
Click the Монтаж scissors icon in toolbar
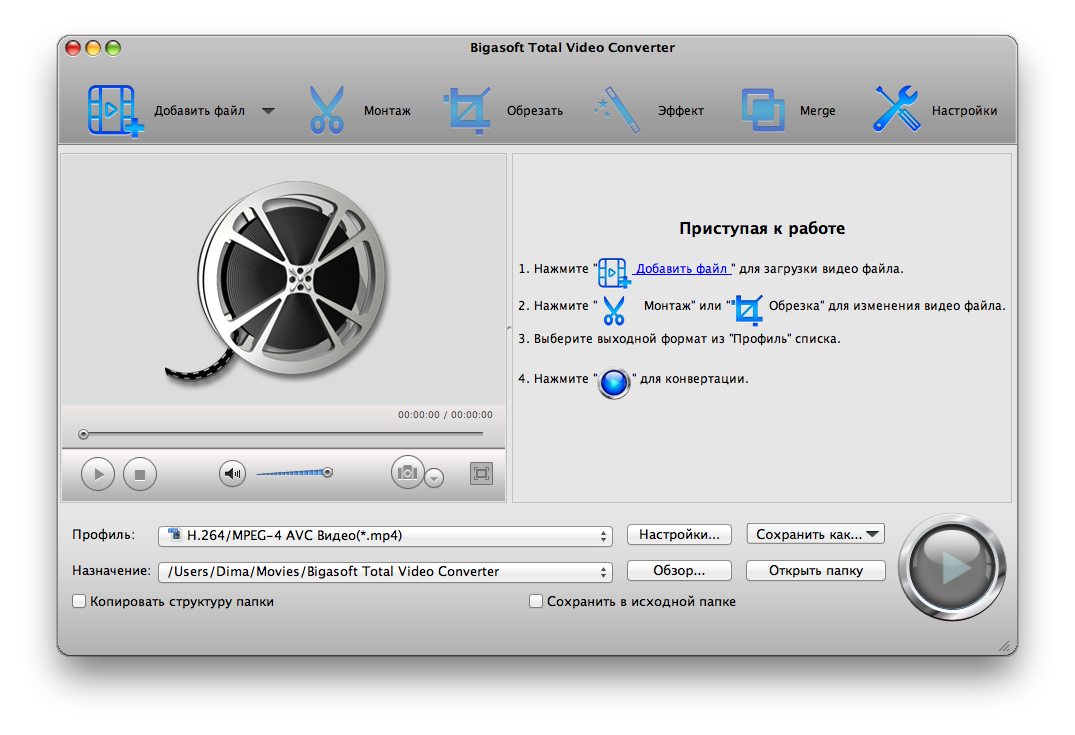pyautogui.click(x=326, y=110)
